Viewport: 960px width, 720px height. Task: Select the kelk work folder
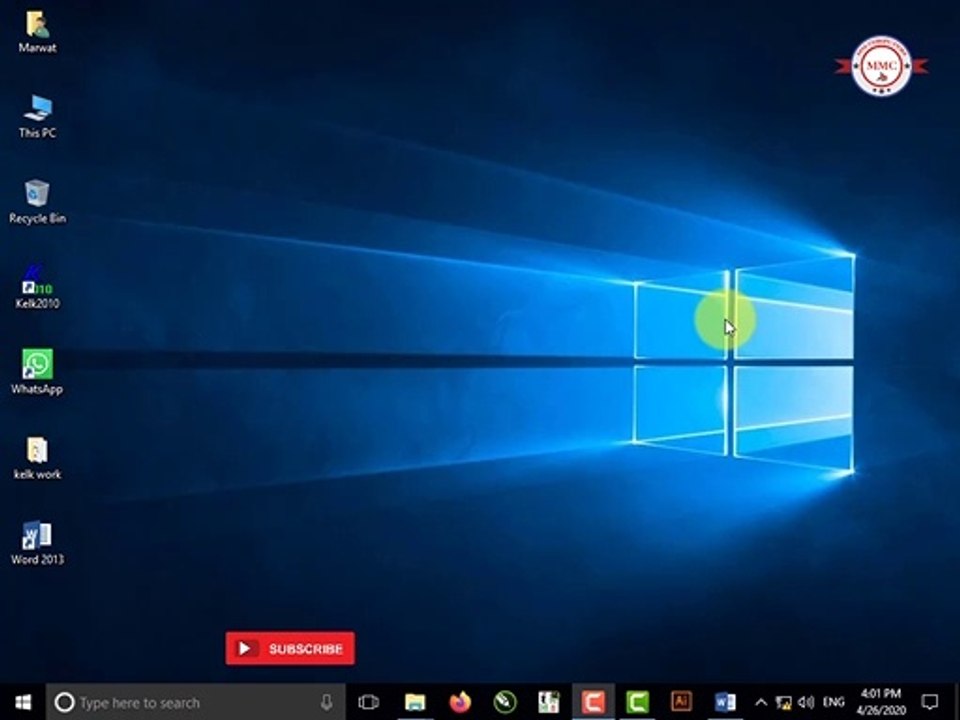37,457
